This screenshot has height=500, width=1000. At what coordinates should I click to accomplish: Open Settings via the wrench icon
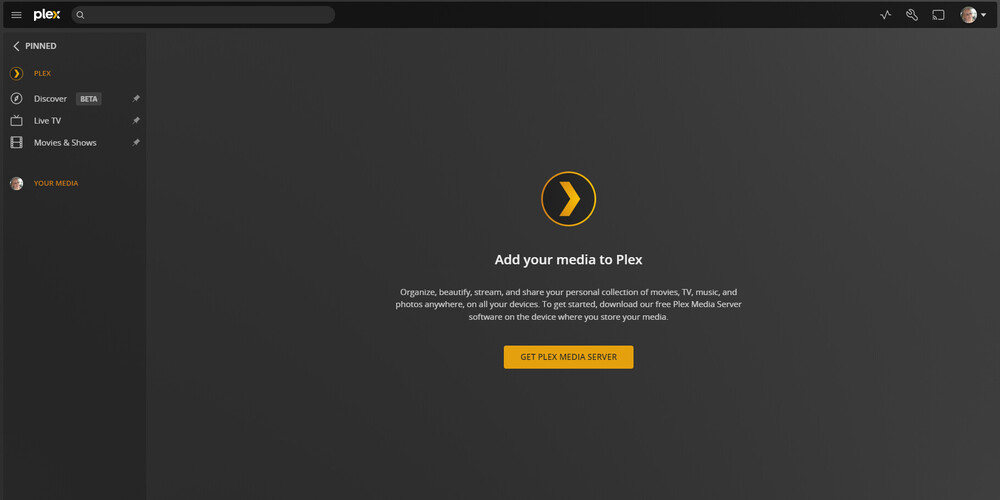pyautogui.click(x=912, y=15)
